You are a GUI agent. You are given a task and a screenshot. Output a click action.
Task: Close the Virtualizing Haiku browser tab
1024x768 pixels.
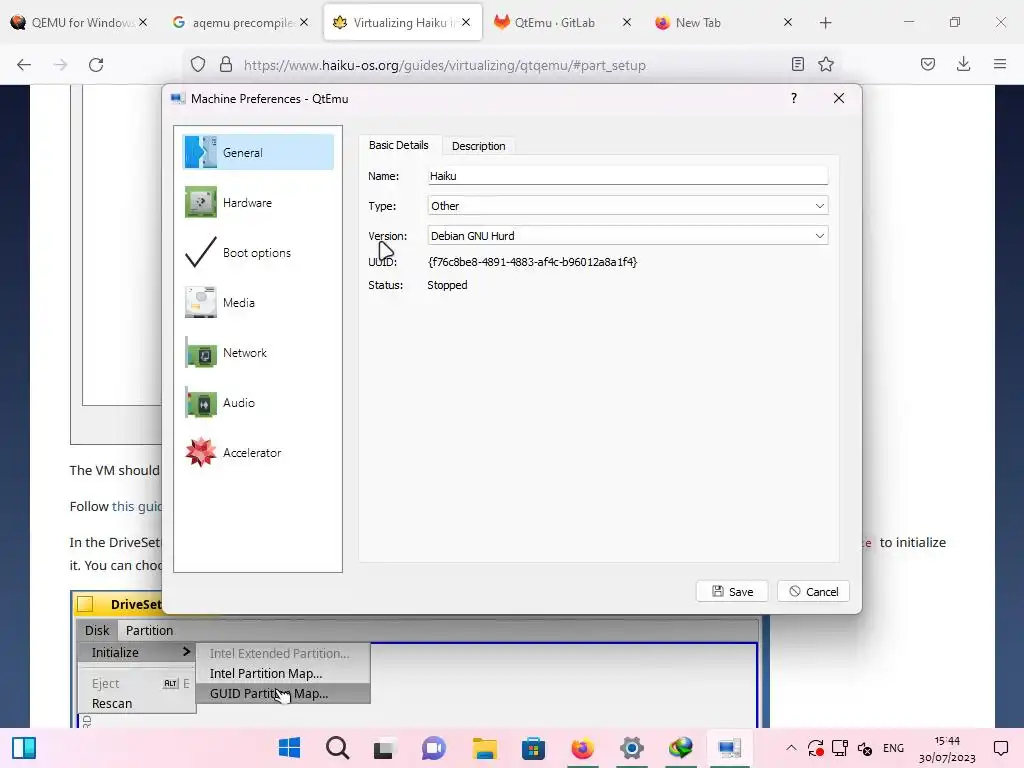466,22
